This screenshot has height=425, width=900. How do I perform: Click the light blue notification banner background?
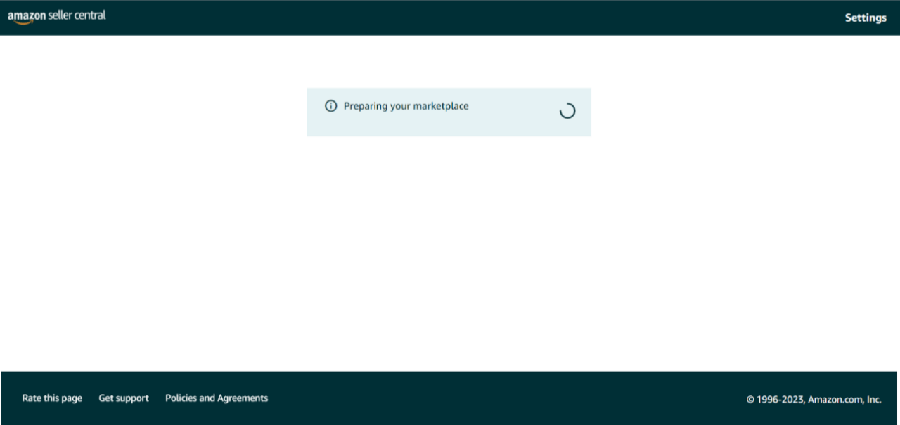tap(449, 125)
